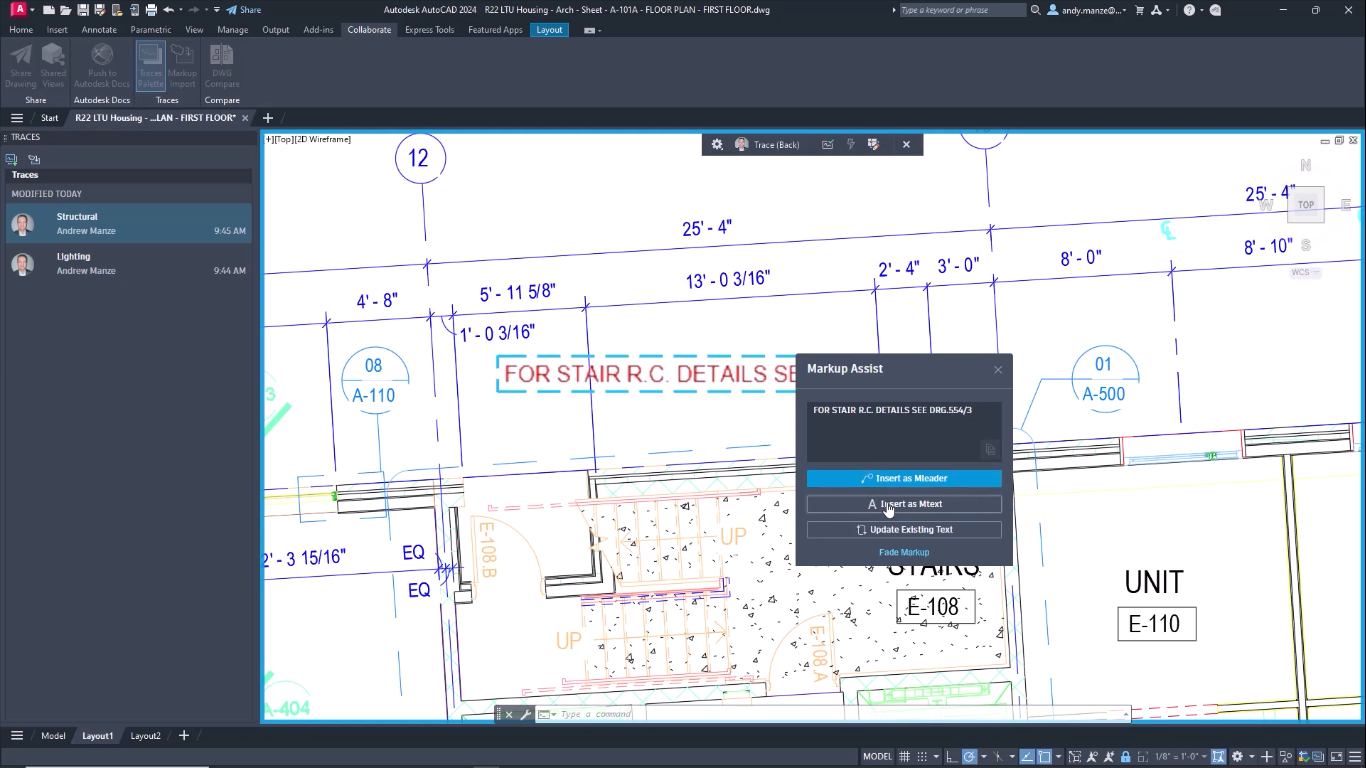Click the copy text icon in Markup Assist
Image resolution: width=1366 pixels, height=768 pixels.
point(989,450)
